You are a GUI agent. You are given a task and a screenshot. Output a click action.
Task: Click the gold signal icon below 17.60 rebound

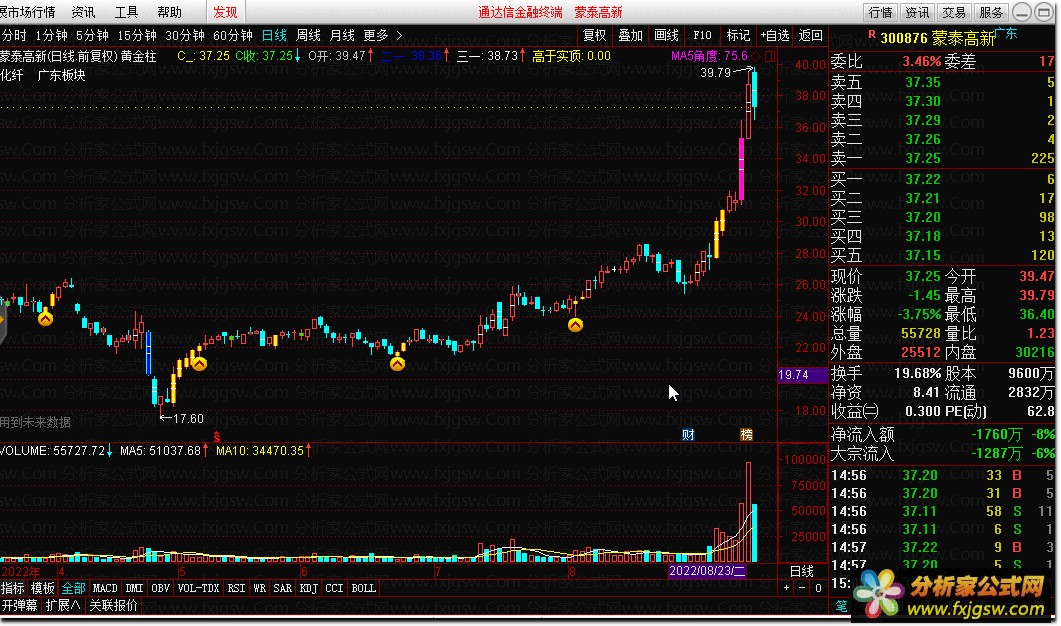[x=199, y=363]
